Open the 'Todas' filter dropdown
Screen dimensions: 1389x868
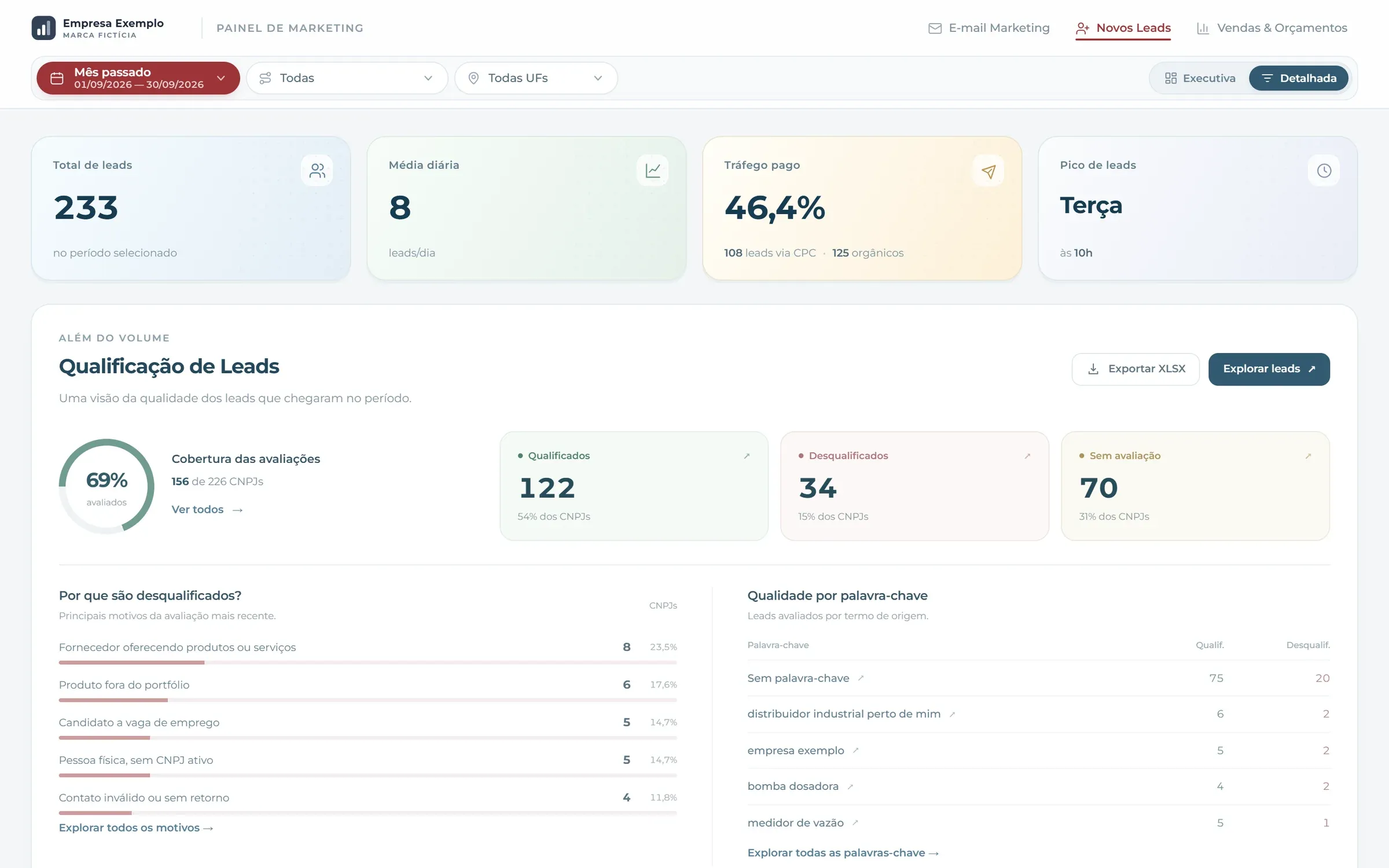[347, 78]
